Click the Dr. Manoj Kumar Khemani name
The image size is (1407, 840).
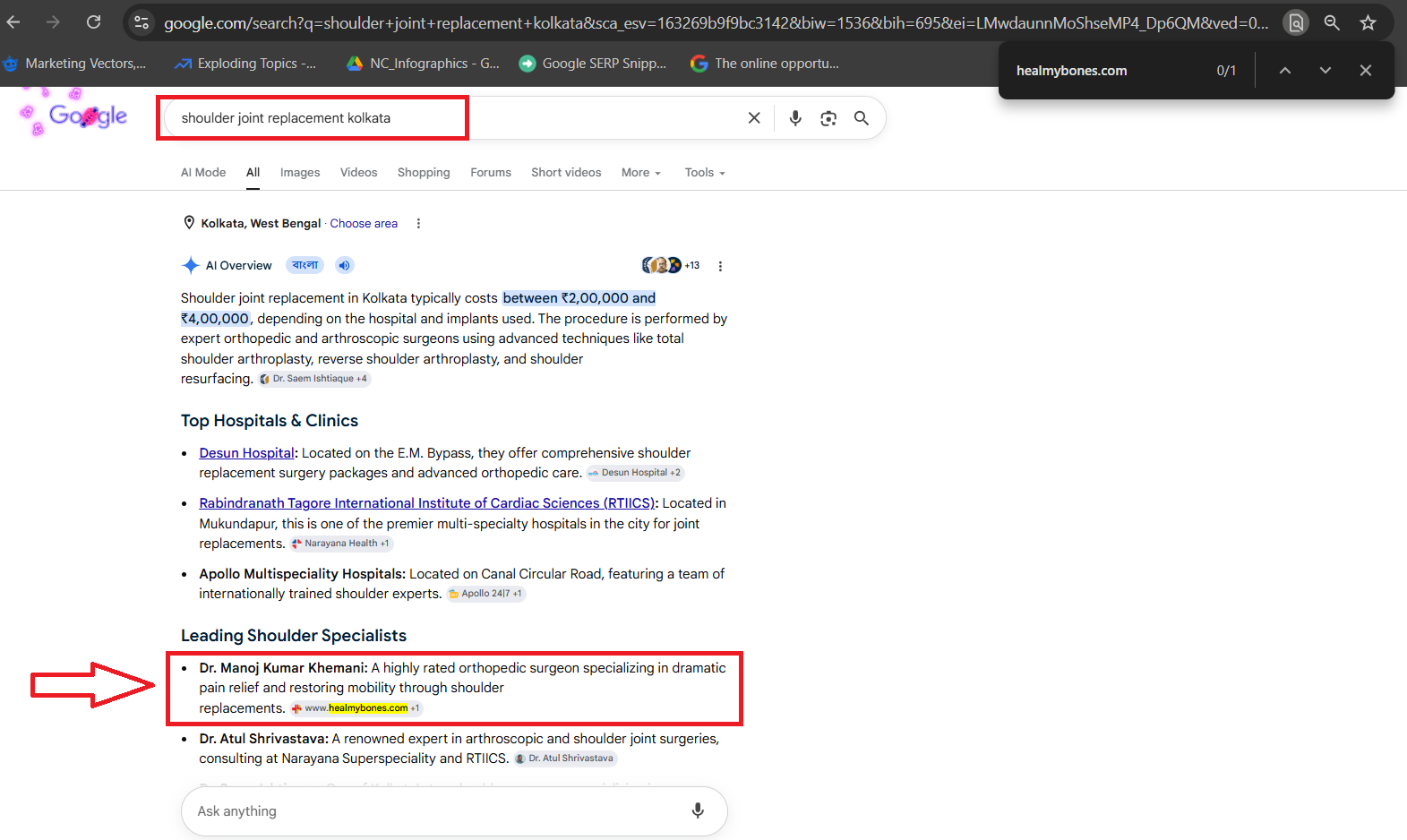click(283, 668)
